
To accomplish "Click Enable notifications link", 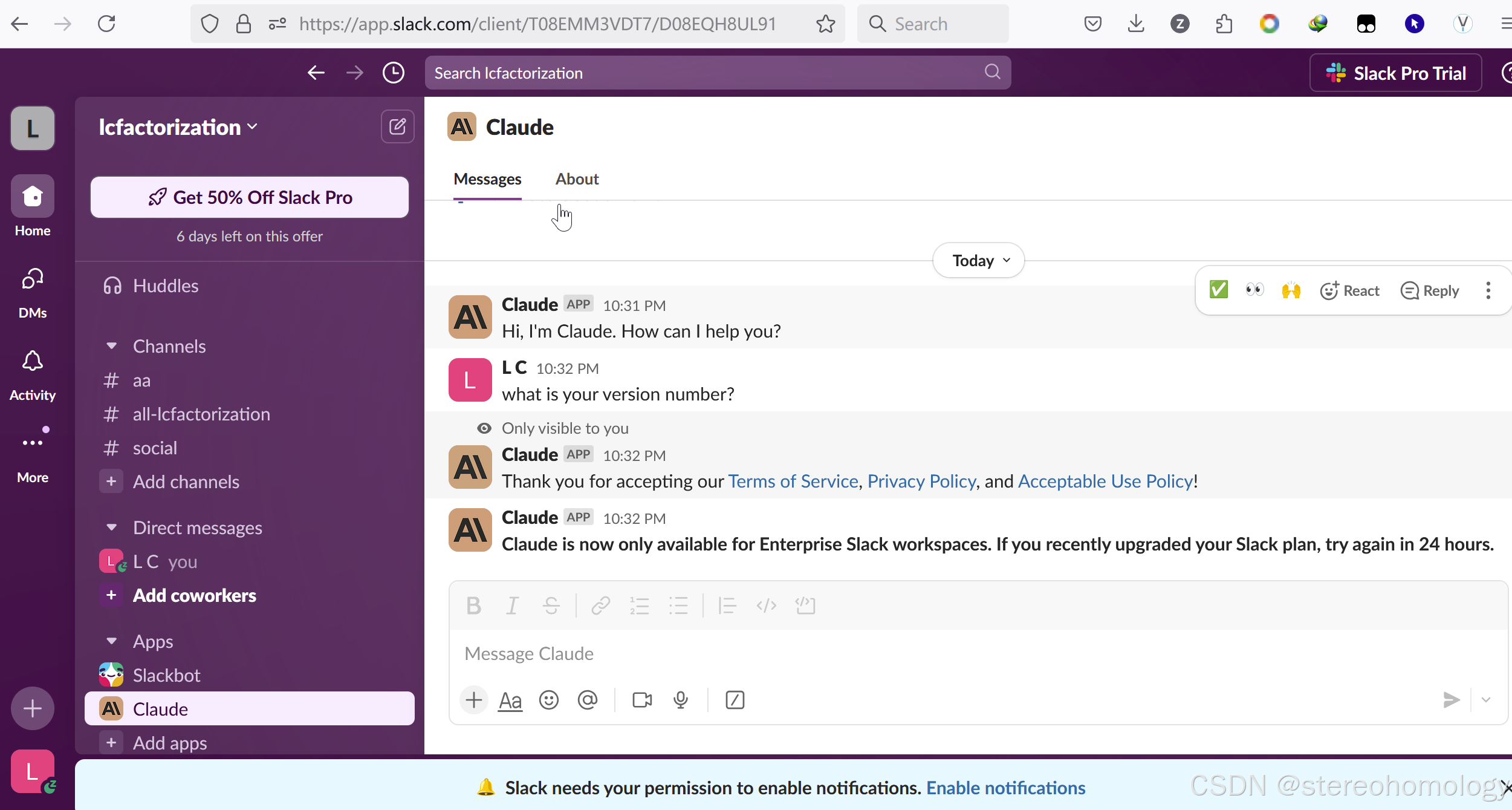I will pyautogui.click(x=1006, y=788).
